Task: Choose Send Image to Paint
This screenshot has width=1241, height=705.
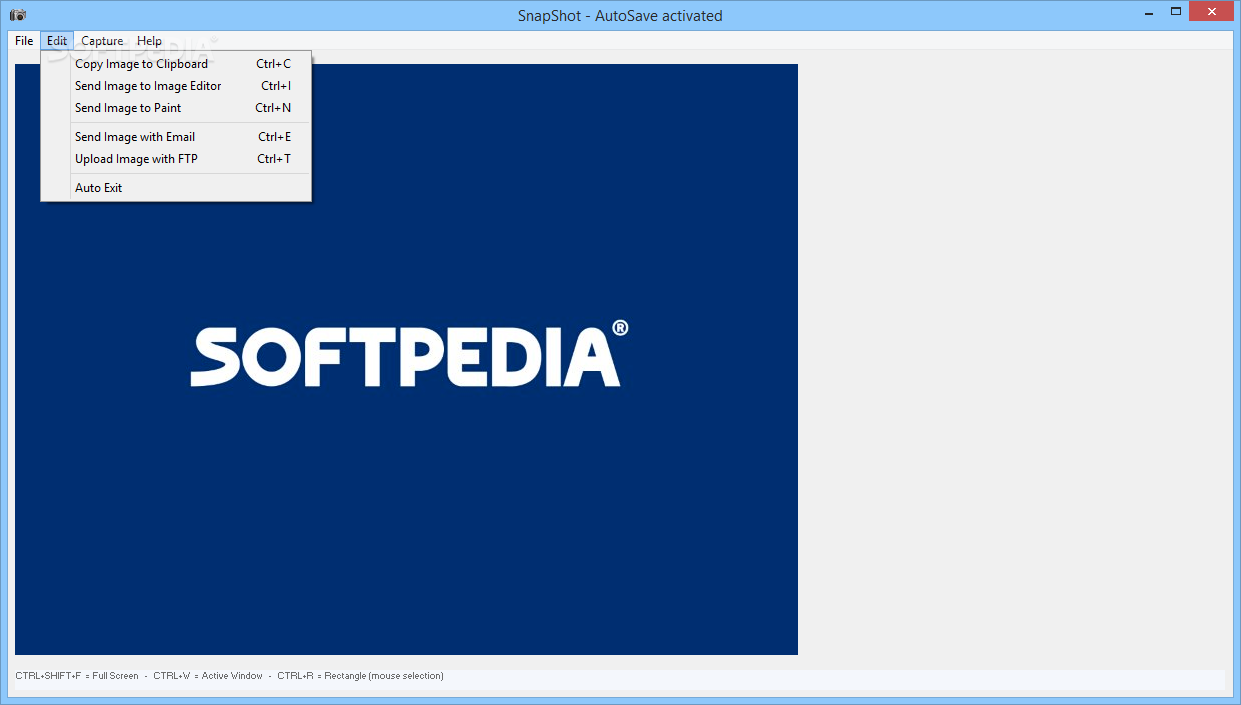Action: click(176, 108)
